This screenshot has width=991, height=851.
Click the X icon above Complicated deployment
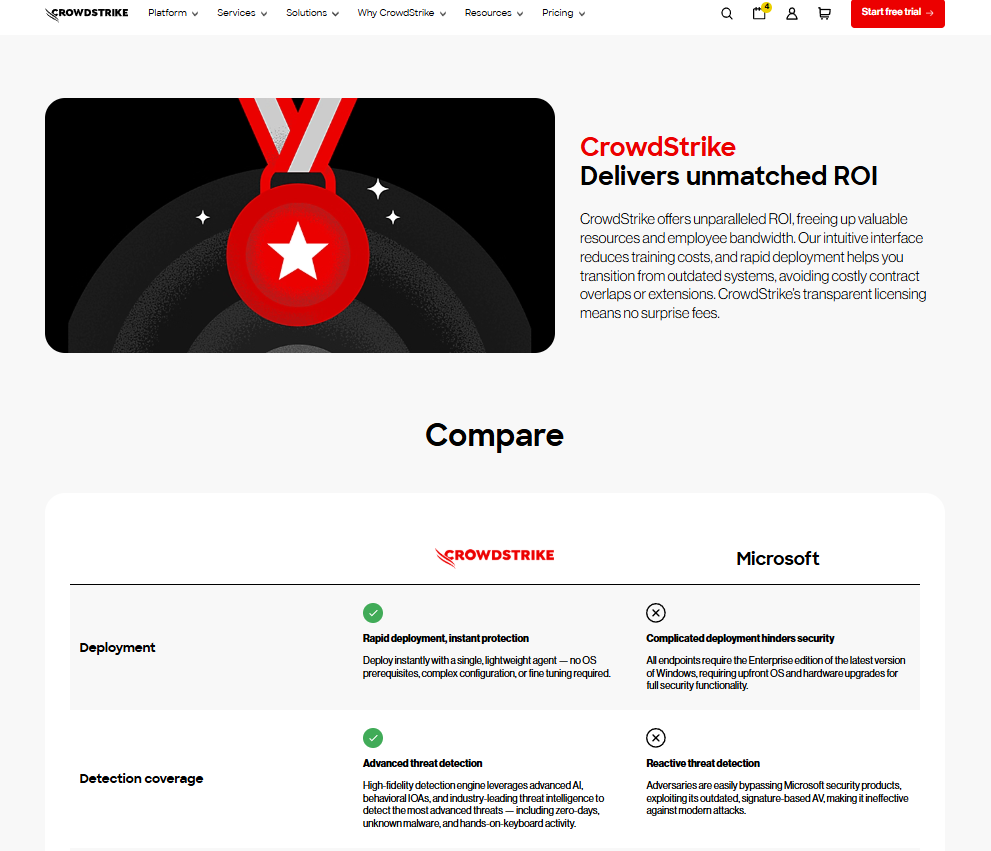(x=656, y=613)
